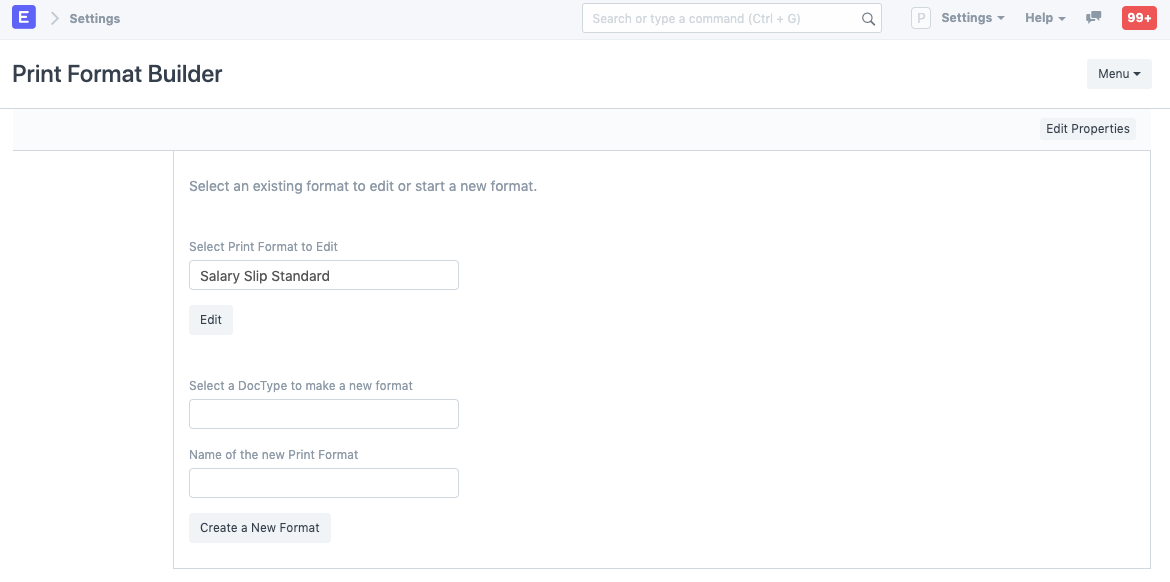Screen dimensions: 1170x582
Task: Open the Menu dropdown on the page header
Action: pyautogui.click(x=1118, y=73)
